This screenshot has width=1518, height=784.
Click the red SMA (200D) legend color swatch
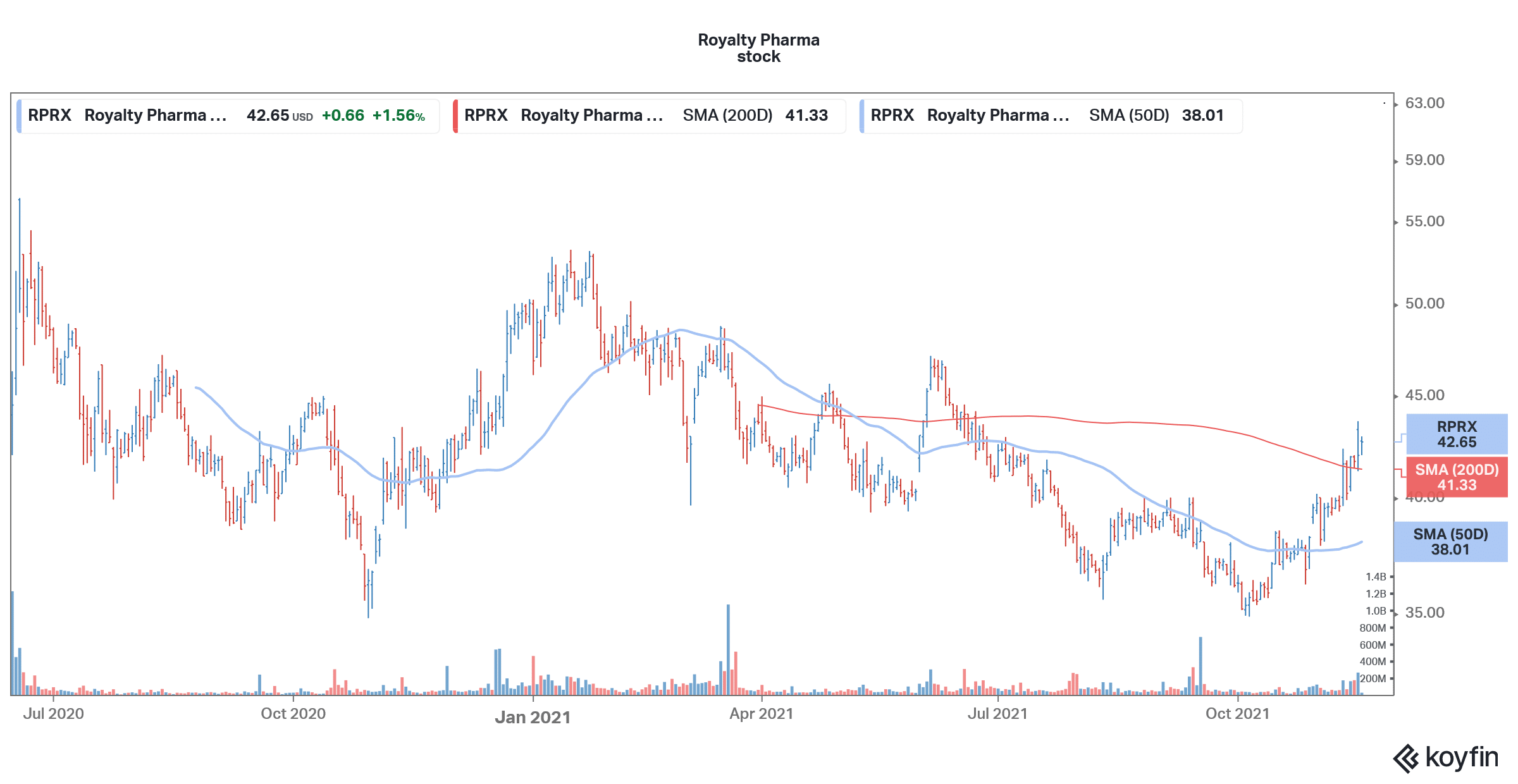point(455,116)
